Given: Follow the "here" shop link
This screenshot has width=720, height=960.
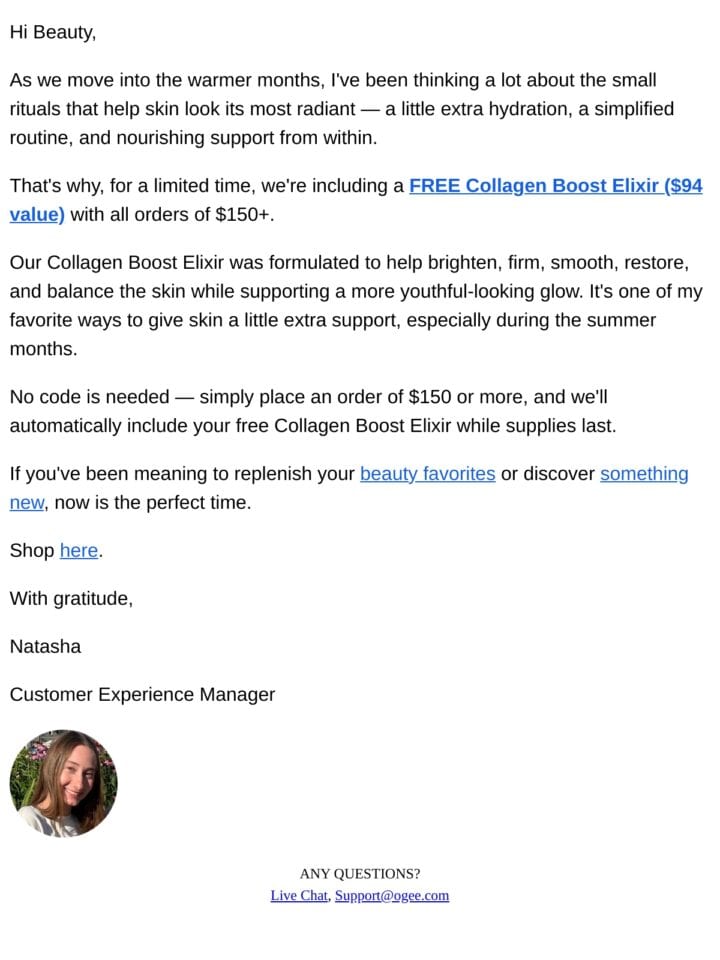Looking at the screenshot, I should click(79, 550).
